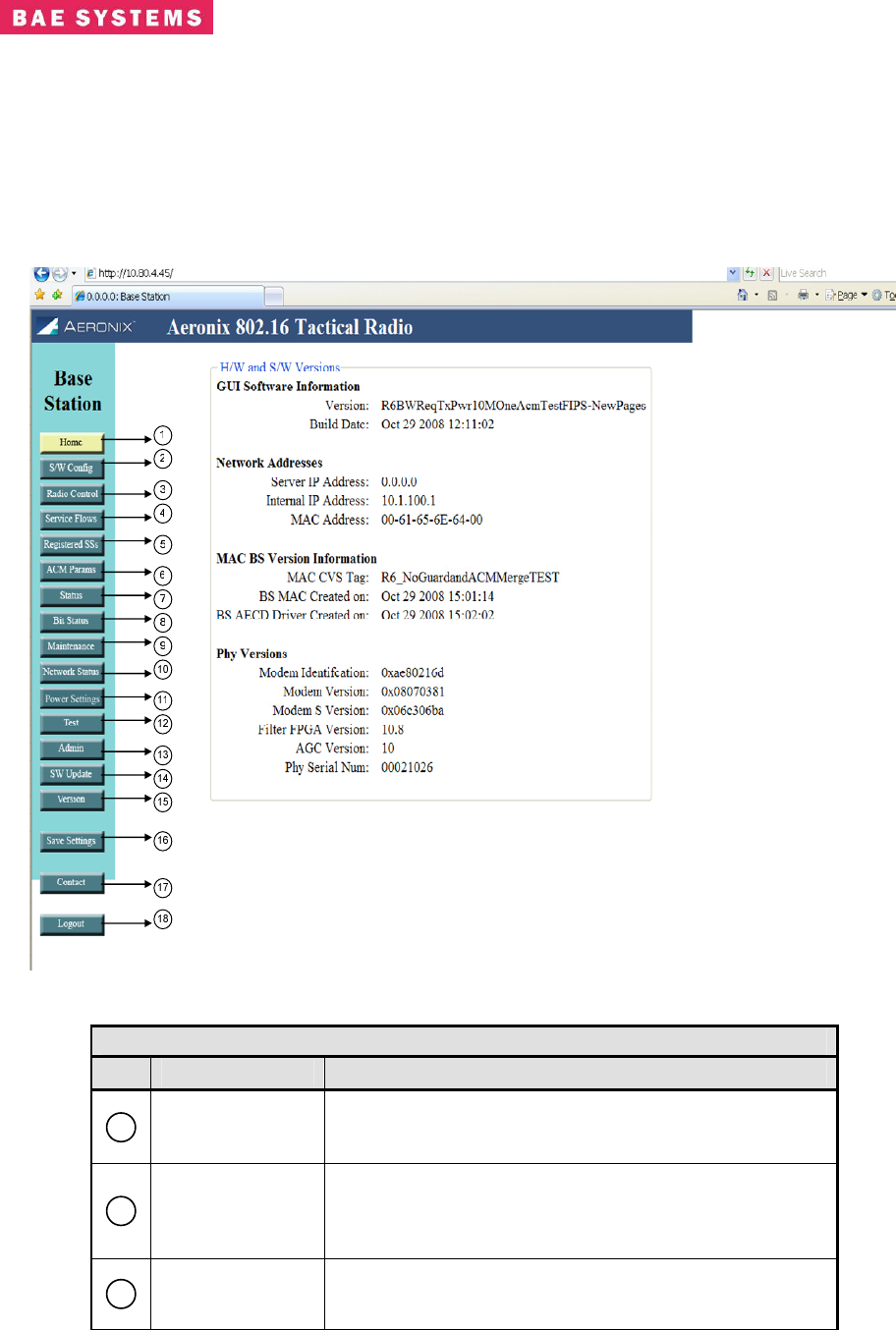Viewport: 896px width, 1330px height.
Task: Open the ACM Params page
Action: (71, 570)
